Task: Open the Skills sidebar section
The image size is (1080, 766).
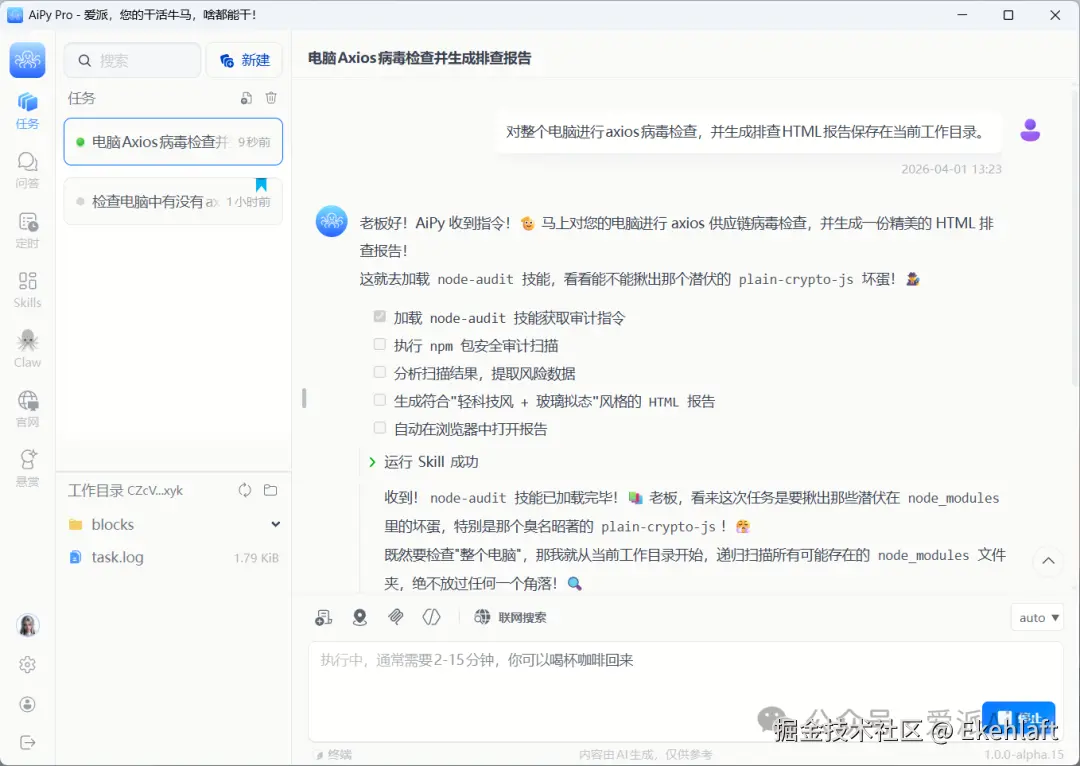Action: [27, 289]
